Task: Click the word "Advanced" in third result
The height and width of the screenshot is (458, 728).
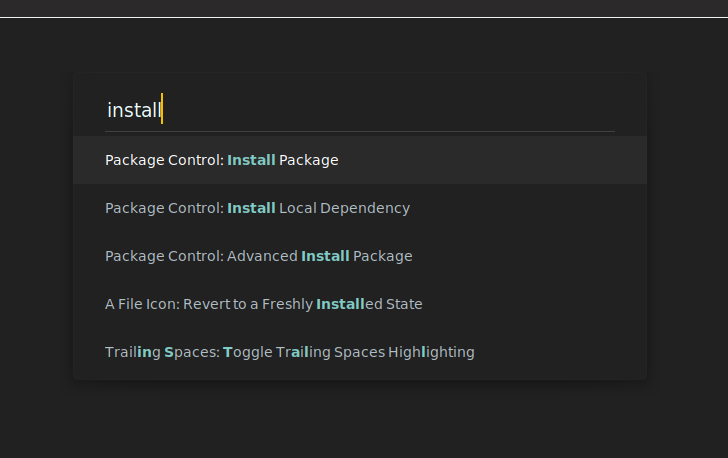Action: [262, 256]
